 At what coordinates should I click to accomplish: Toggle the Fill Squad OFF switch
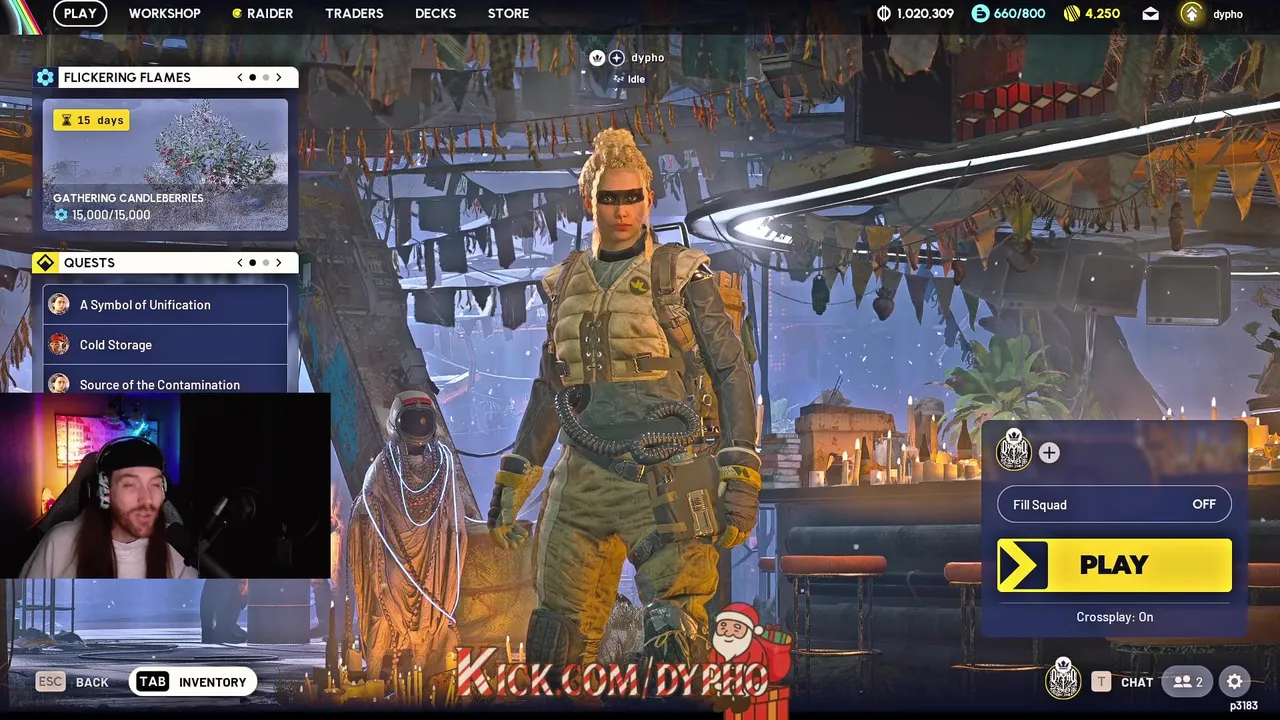point(1114,505)
